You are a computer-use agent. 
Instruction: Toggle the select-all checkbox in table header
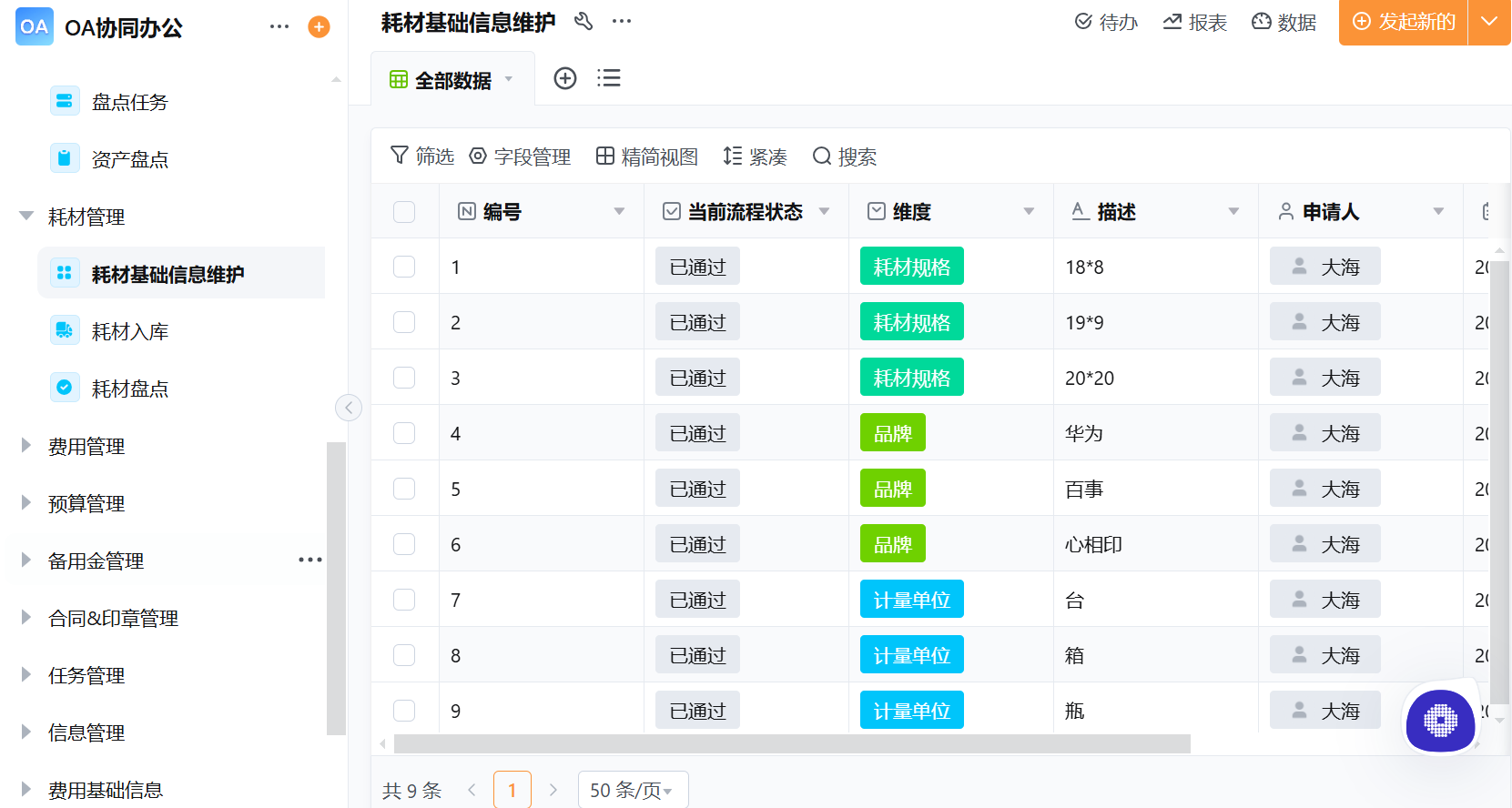click(404, 212)
